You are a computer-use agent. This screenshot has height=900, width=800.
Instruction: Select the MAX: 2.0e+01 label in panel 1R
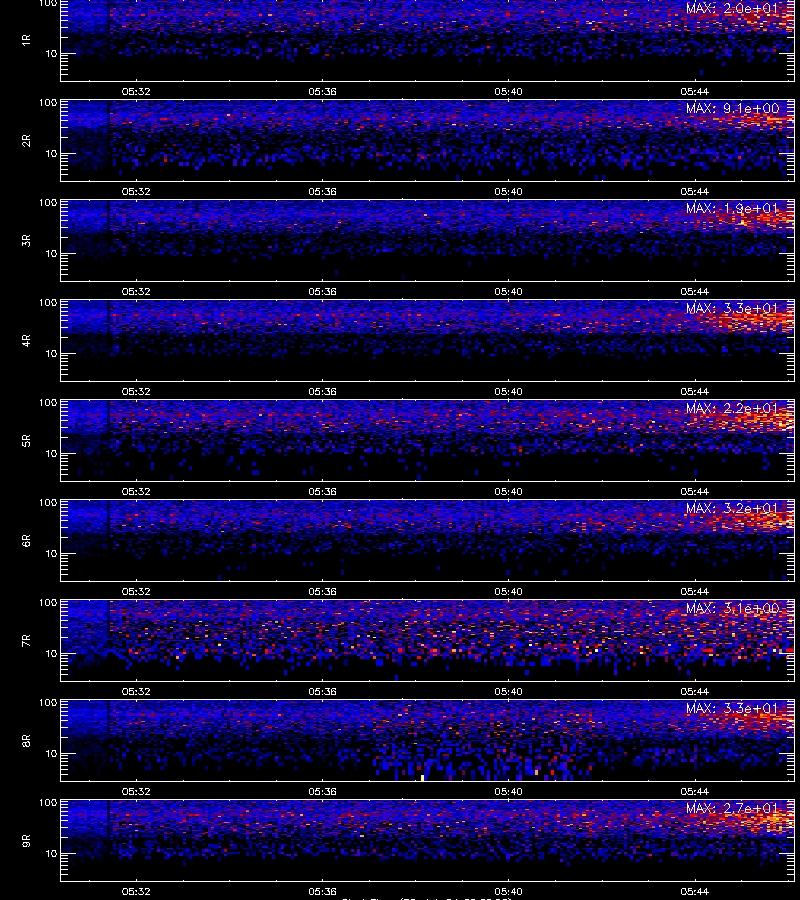(732, 8)
